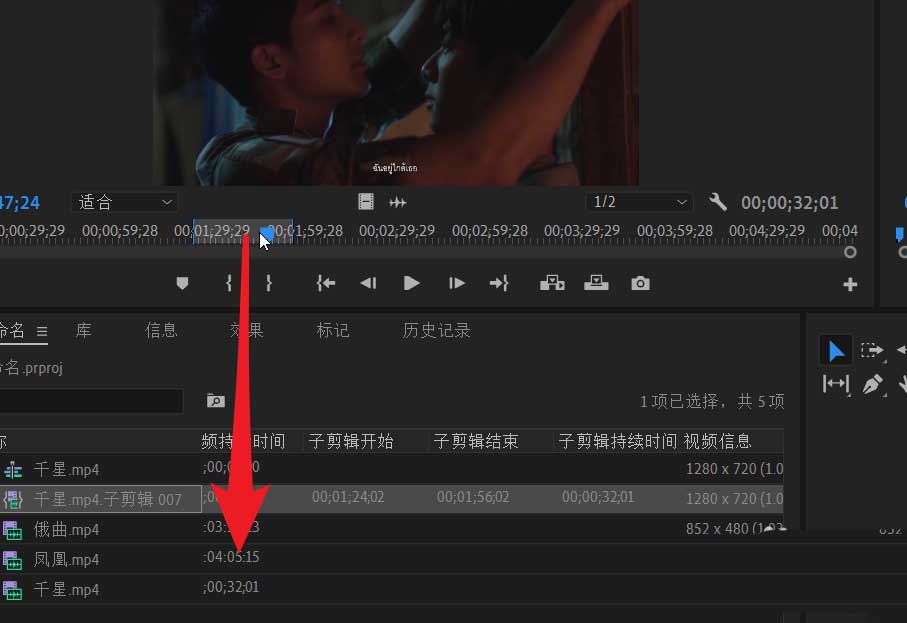Click the project search input field
Image resolution: width=907 pixels, height=623 pixels.
[x=91, y=401]
